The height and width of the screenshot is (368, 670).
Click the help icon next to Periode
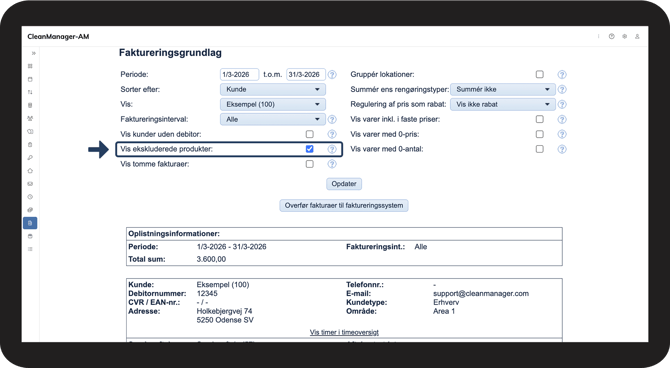[x=332, y=74]
